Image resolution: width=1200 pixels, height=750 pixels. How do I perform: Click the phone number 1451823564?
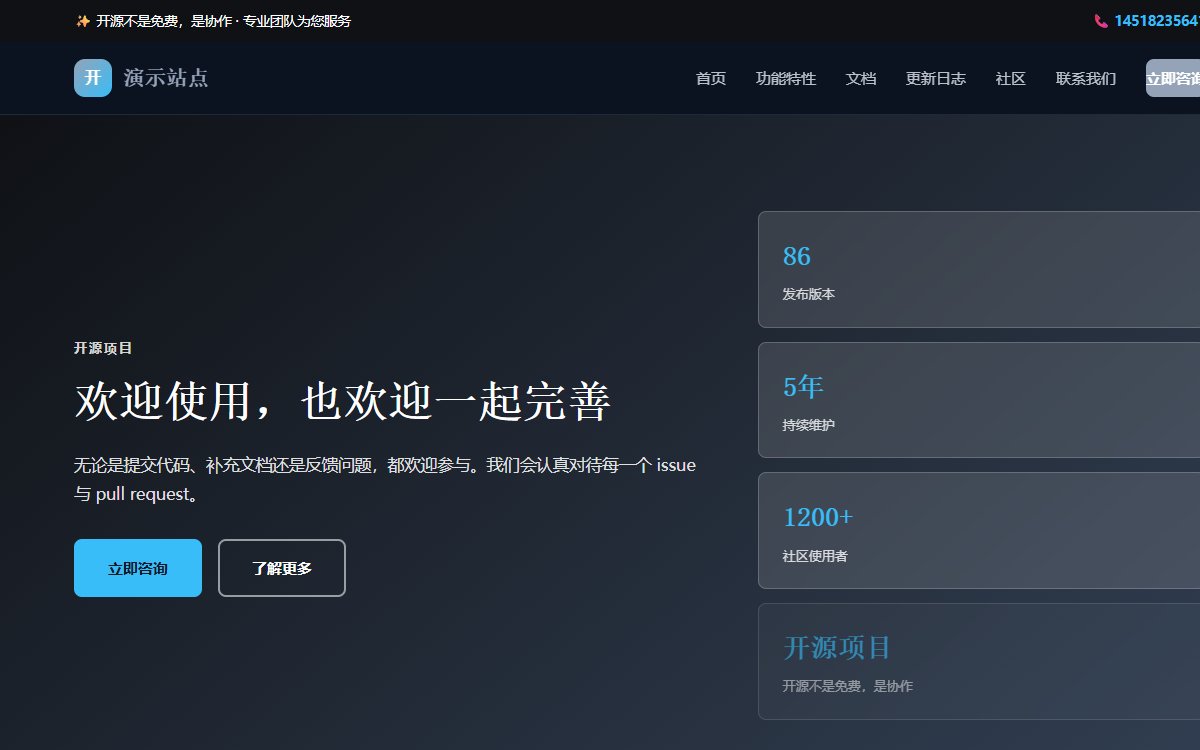[x=1157, y=21]
